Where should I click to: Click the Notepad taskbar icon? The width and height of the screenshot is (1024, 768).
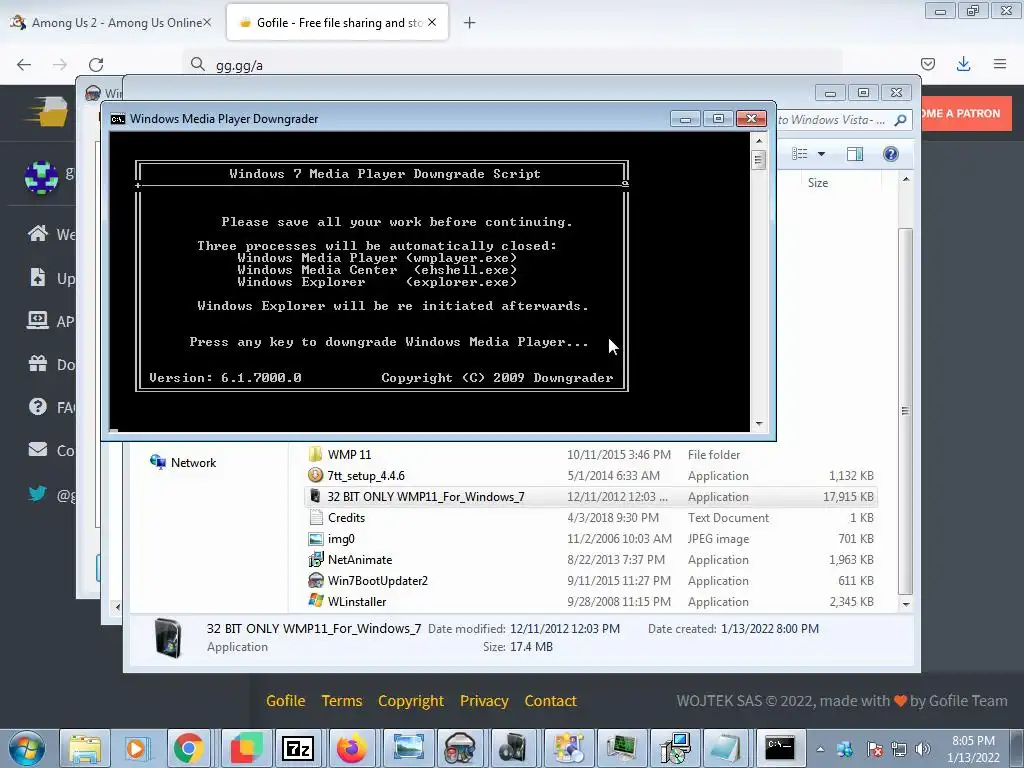point(726,748)
